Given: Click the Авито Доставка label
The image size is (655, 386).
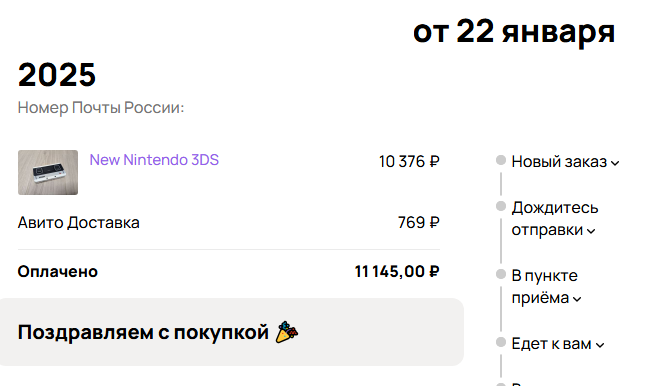Looking at the screenshot, I should pyautogui.click(x=79, y=223).
